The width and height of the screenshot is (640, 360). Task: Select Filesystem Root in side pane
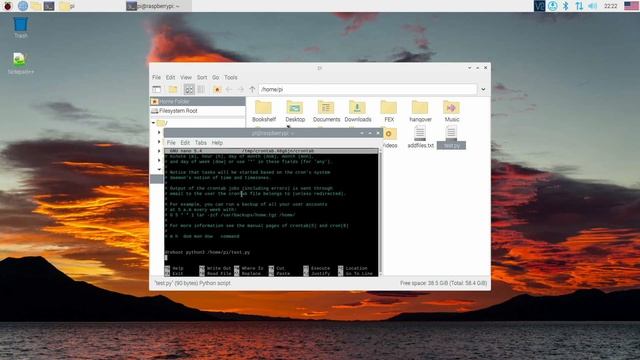pos(198,111)
